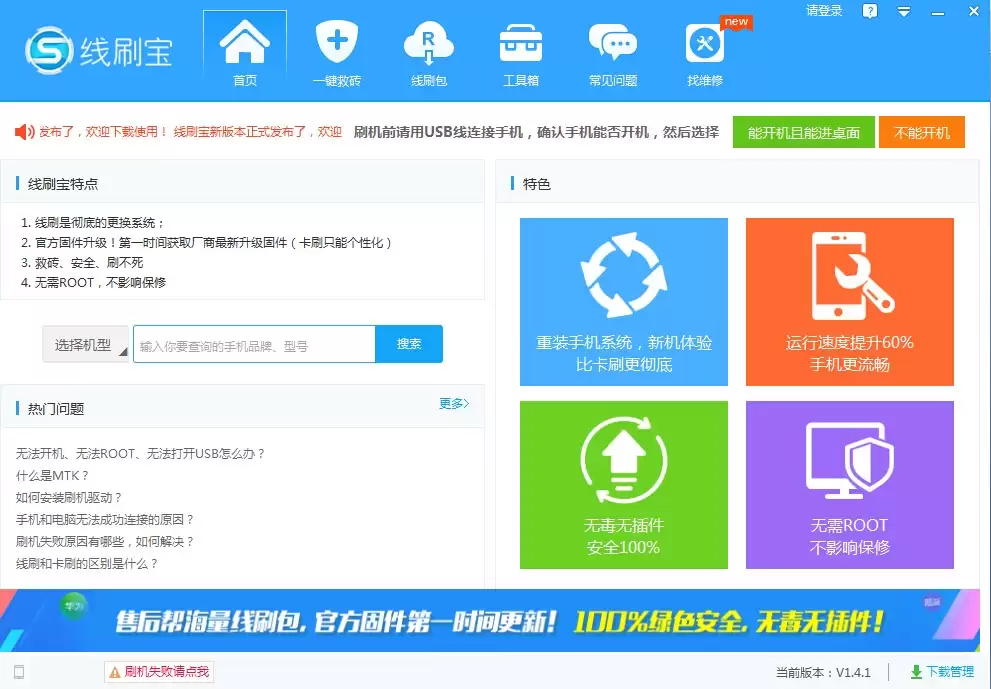Open question 刷机失败原因有哪些
This screenshot has height=689, width=991.
104,542
